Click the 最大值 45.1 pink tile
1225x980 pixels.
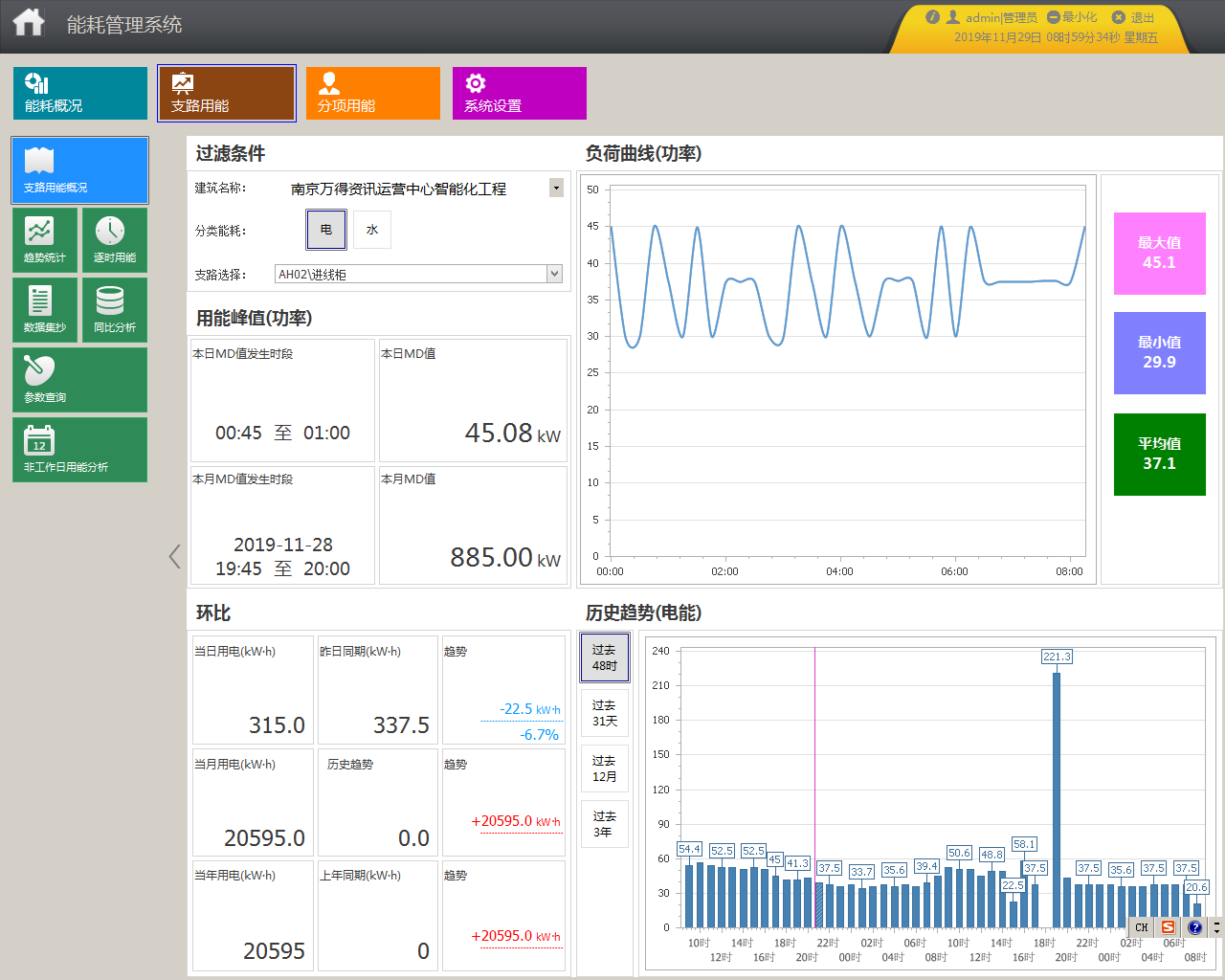1159,253
